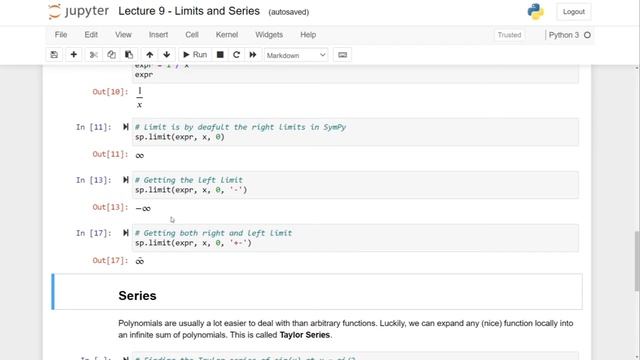Click the run icon beside In [17]
Image resolution: width=640 pixels, height=360 pixels.
(125, 233)
